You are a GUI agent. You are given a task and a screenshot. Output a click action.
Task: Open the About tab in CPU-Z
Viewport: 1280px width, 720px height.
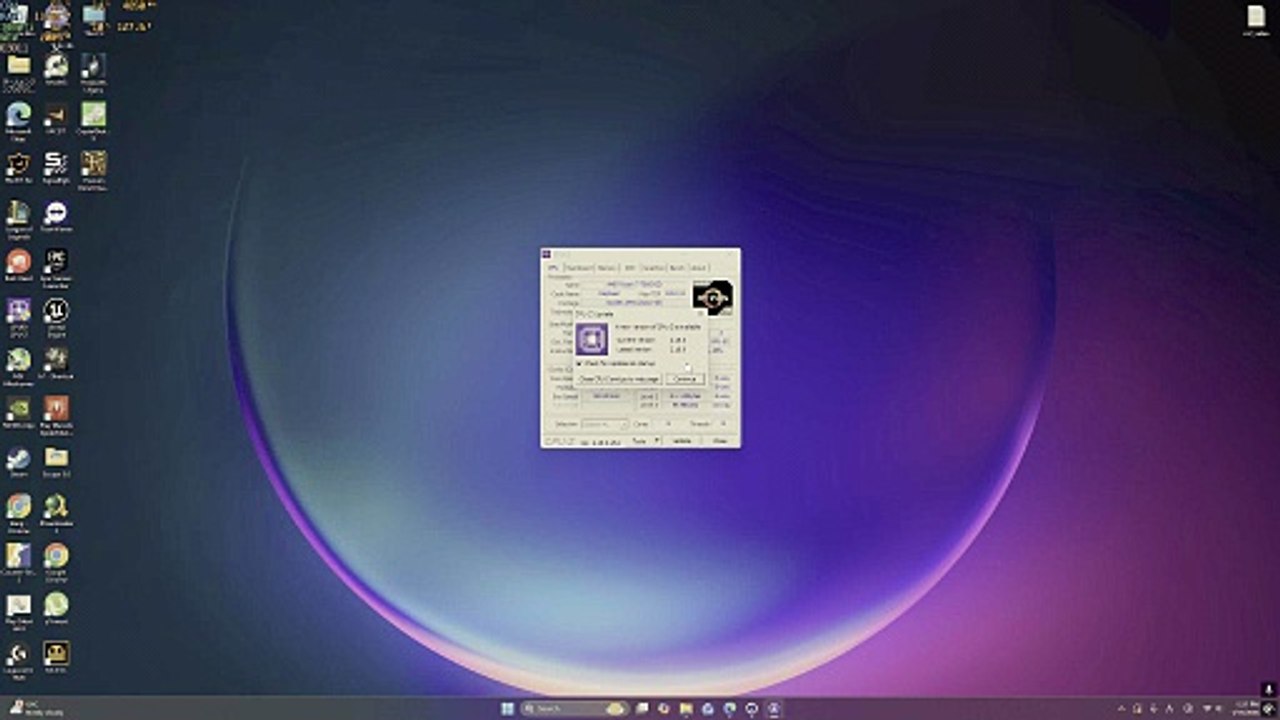[699, 268]
